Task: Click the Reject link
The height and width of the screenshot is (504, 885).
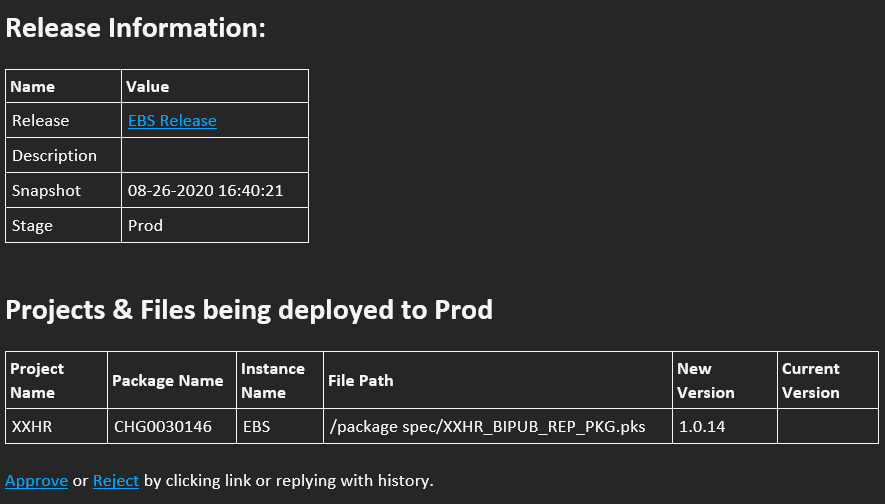Action: click(x=116, y=480)
